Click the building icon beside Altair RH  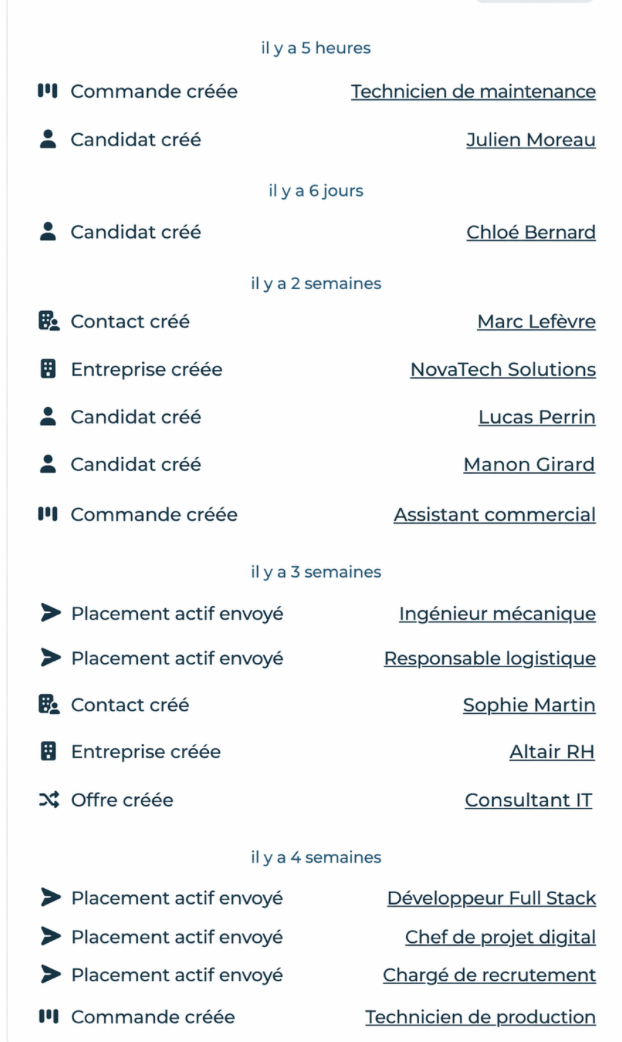(x=48, y=752)
